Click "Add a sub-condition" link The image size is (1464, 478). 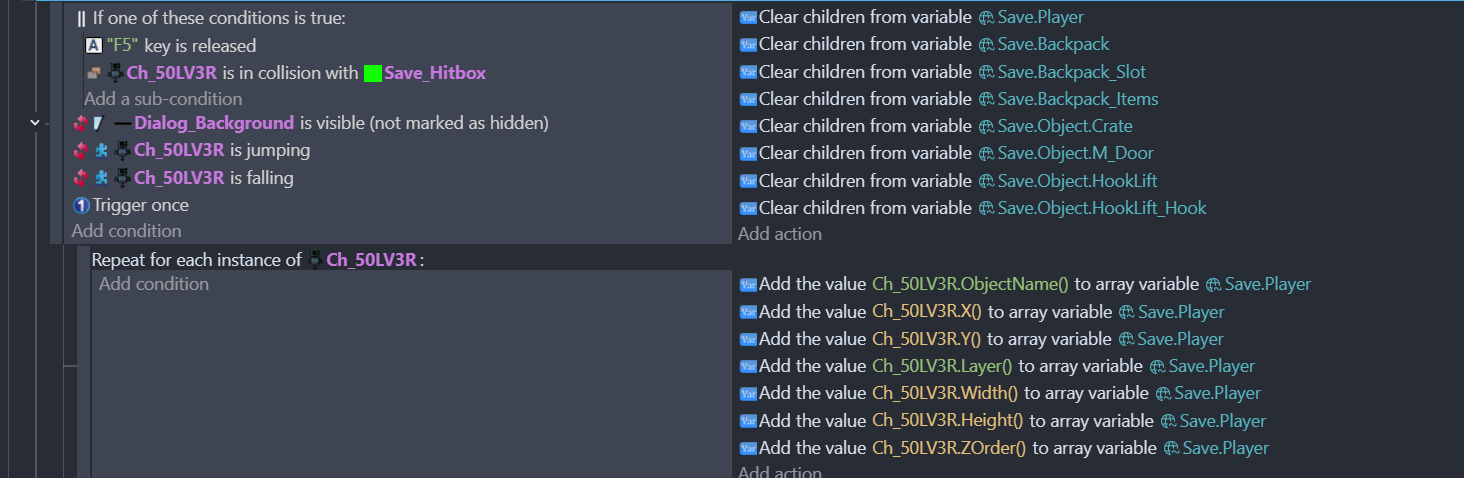tap(163, 99)
